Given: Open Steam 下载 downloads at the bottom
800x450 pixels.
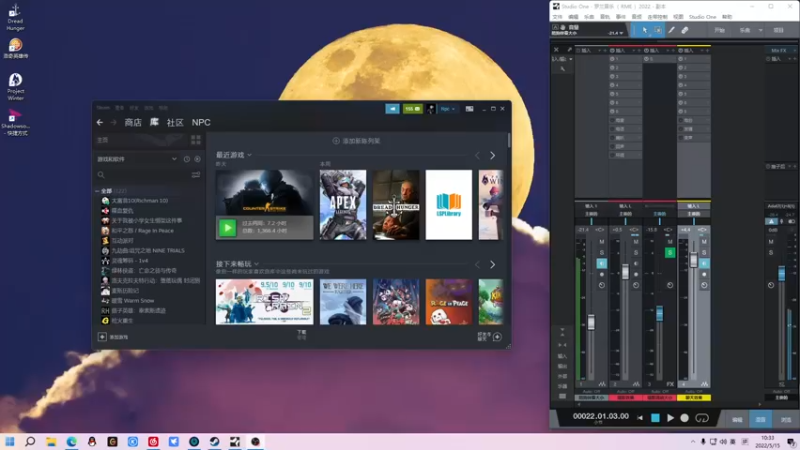Looking at the screenshot, I should coord(302,334).
